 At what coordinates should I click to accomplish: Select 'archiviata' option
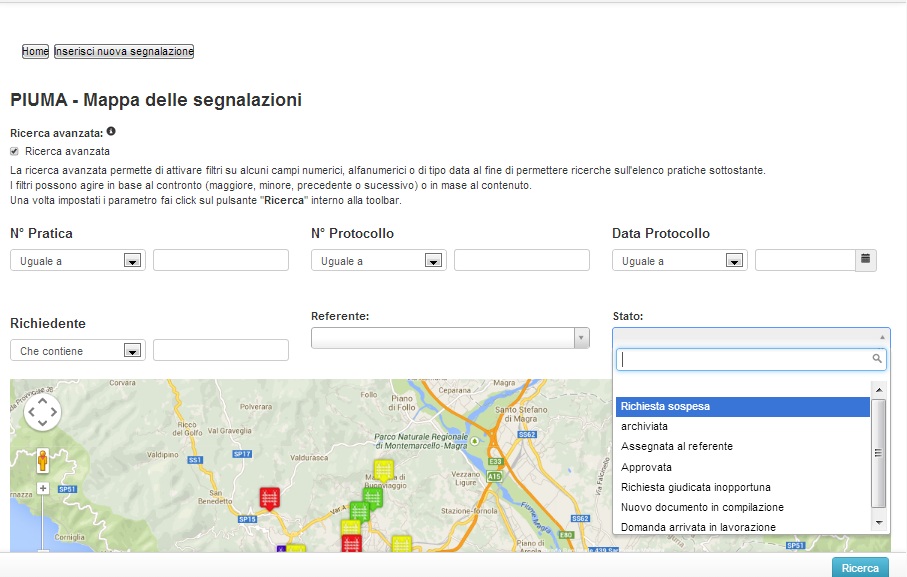click(x=743, y=426)
